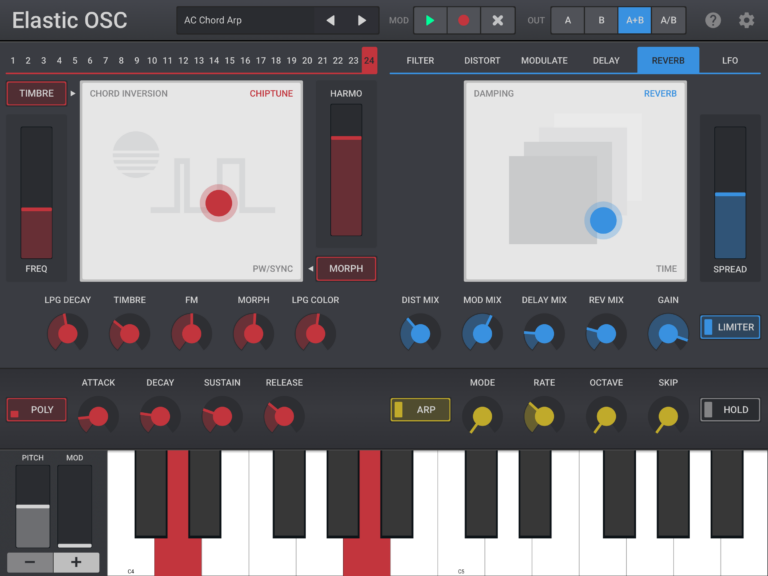
Task: Switch to the LFO tab
Action: point(730,60)
